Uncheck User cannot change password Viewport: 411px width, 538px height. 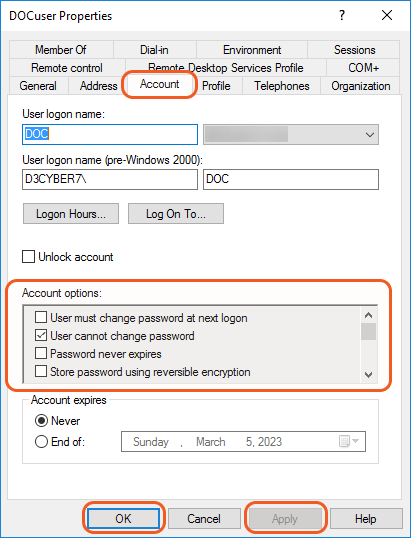pos(41,336)
